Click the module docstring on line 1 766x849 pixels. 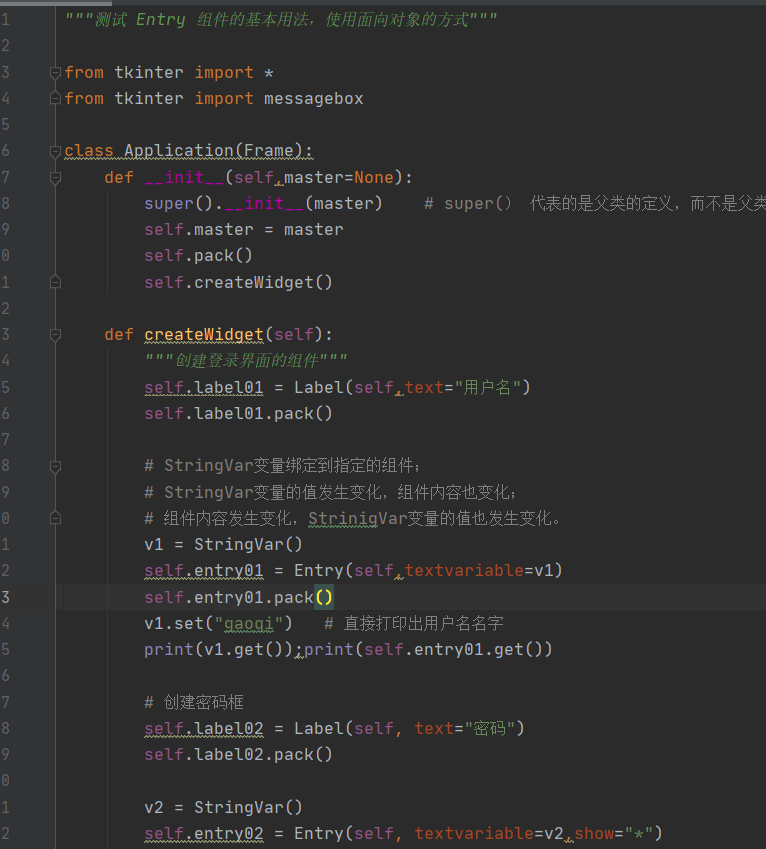coord(281,20)
